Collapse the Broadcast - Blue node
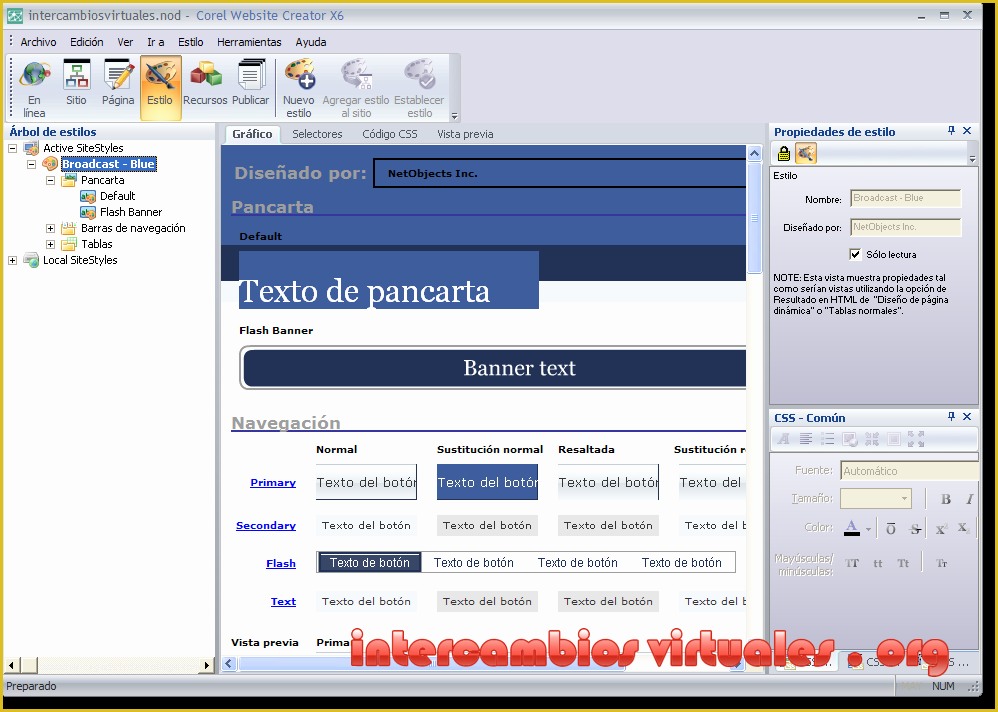998x712 pixels. point(31,164)
